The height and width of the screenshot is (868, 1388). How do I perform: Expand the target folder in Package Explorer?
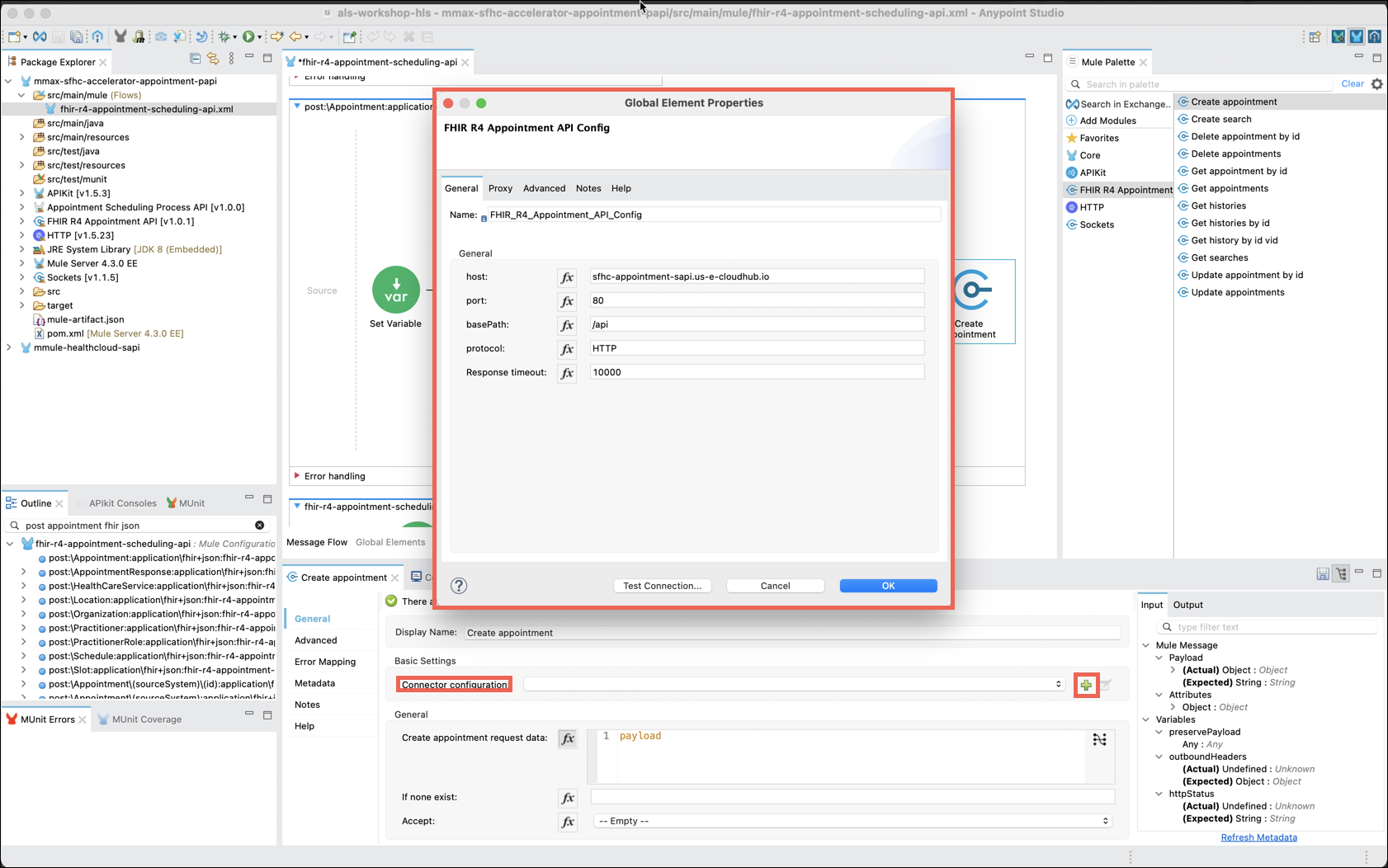tap(21, 305)
